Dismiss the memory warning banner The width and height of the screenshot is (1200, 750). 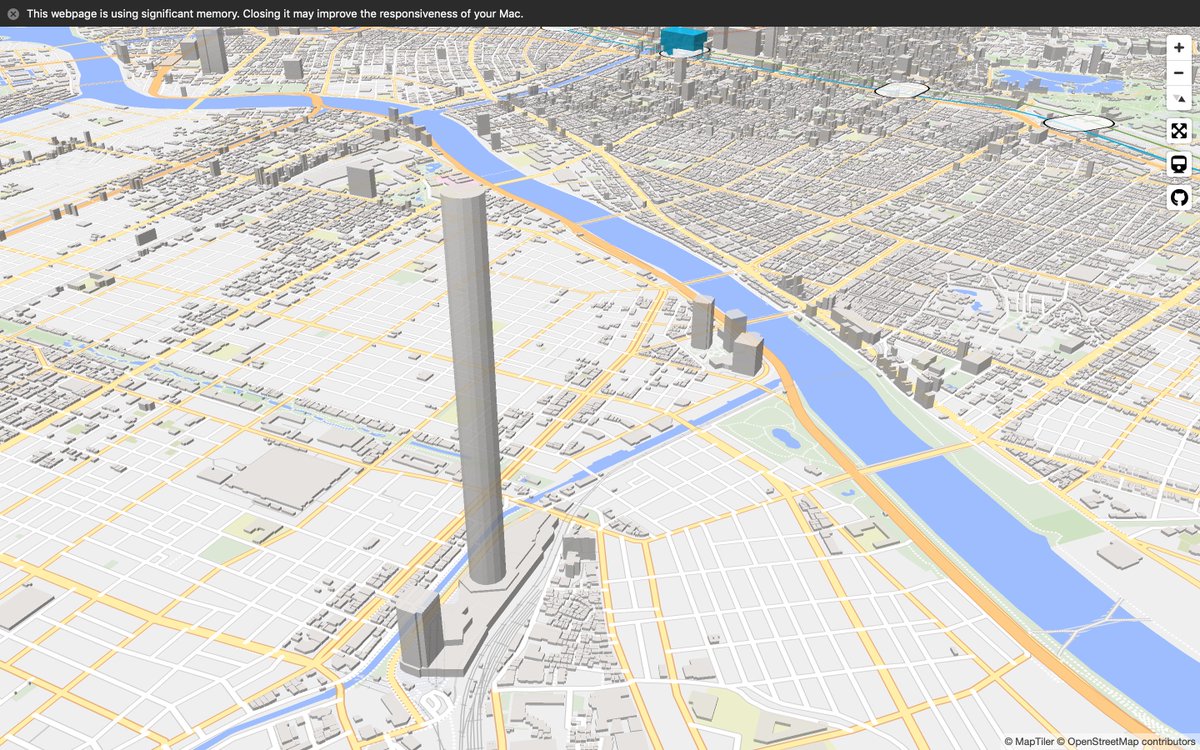(13, 14)
